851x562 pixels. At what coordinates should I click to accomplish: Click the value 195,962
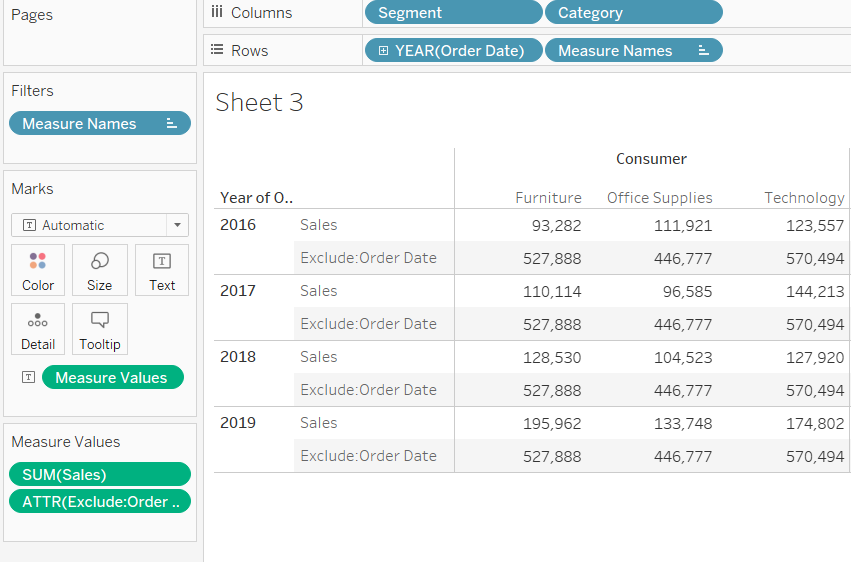(x=552, y=424)
